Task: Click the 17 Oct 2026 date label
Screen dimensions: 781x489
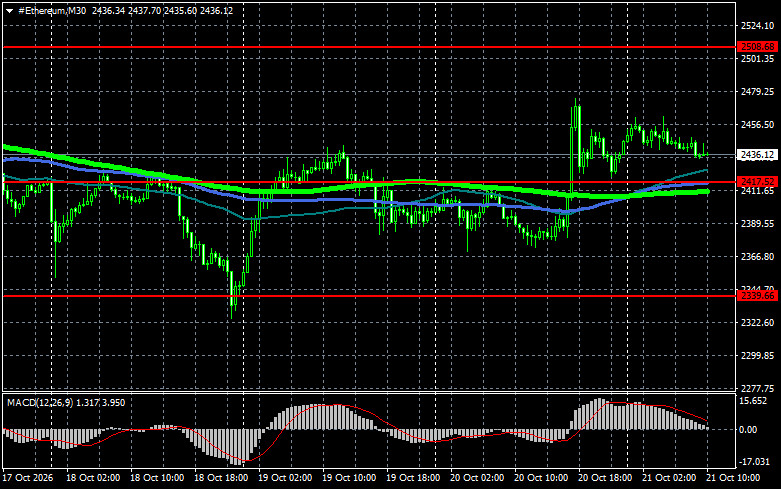Action: pyautogui.click(x=28, y=478)
